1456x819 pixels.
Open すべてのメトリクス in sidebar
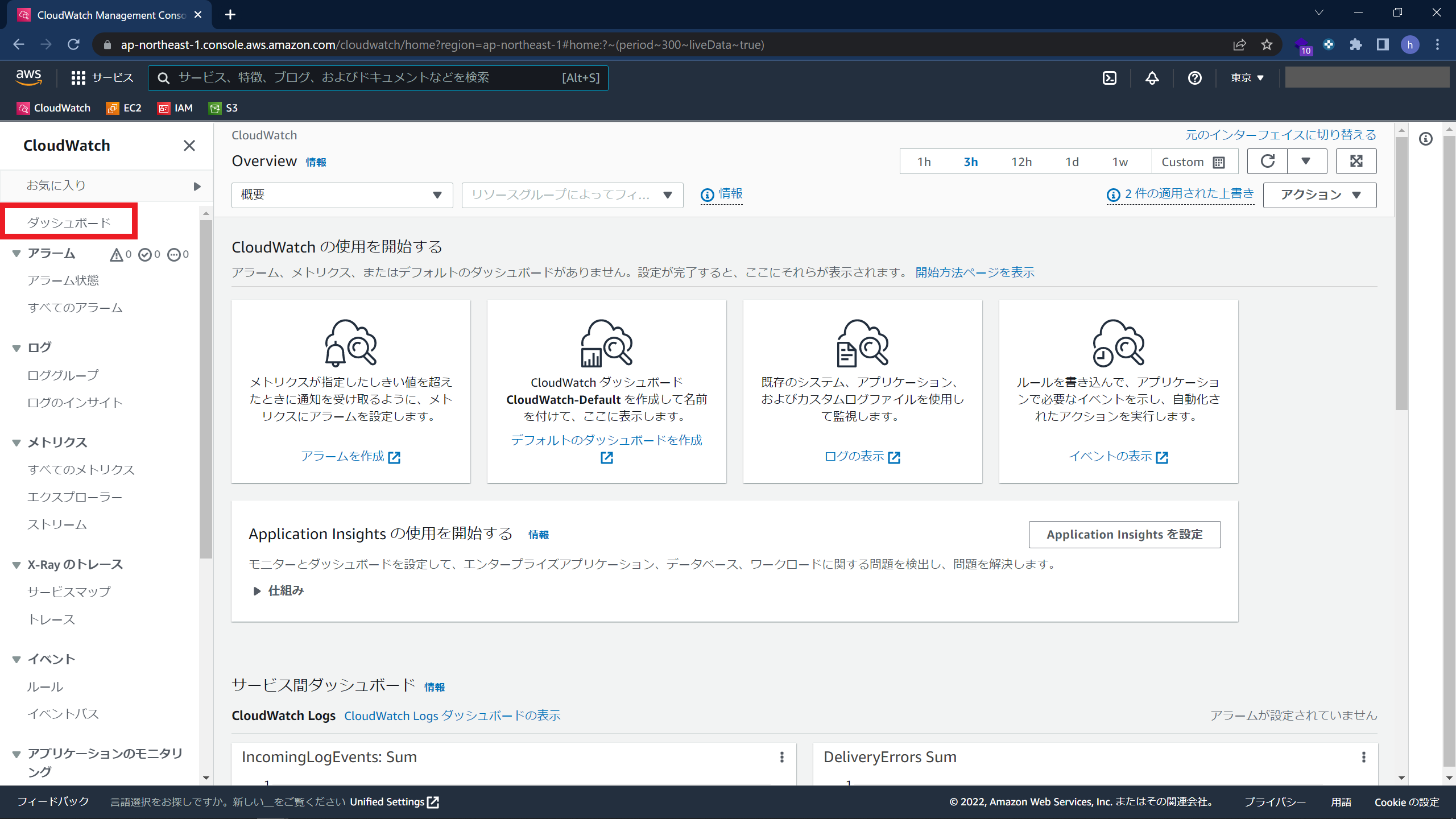(81, 470)
